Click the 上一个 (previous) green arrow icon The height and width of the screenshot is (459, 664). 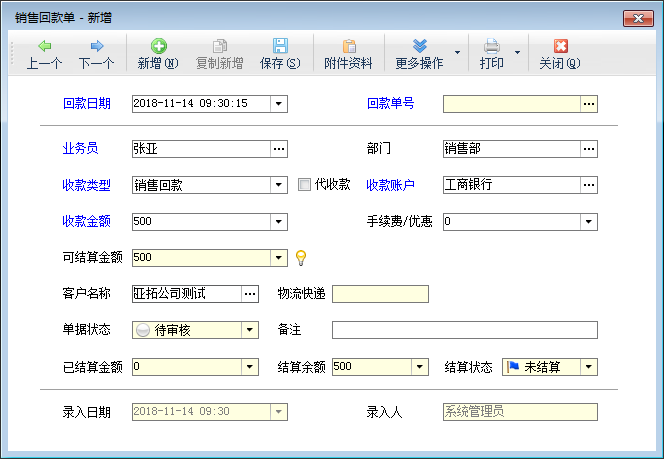(44, 46)
